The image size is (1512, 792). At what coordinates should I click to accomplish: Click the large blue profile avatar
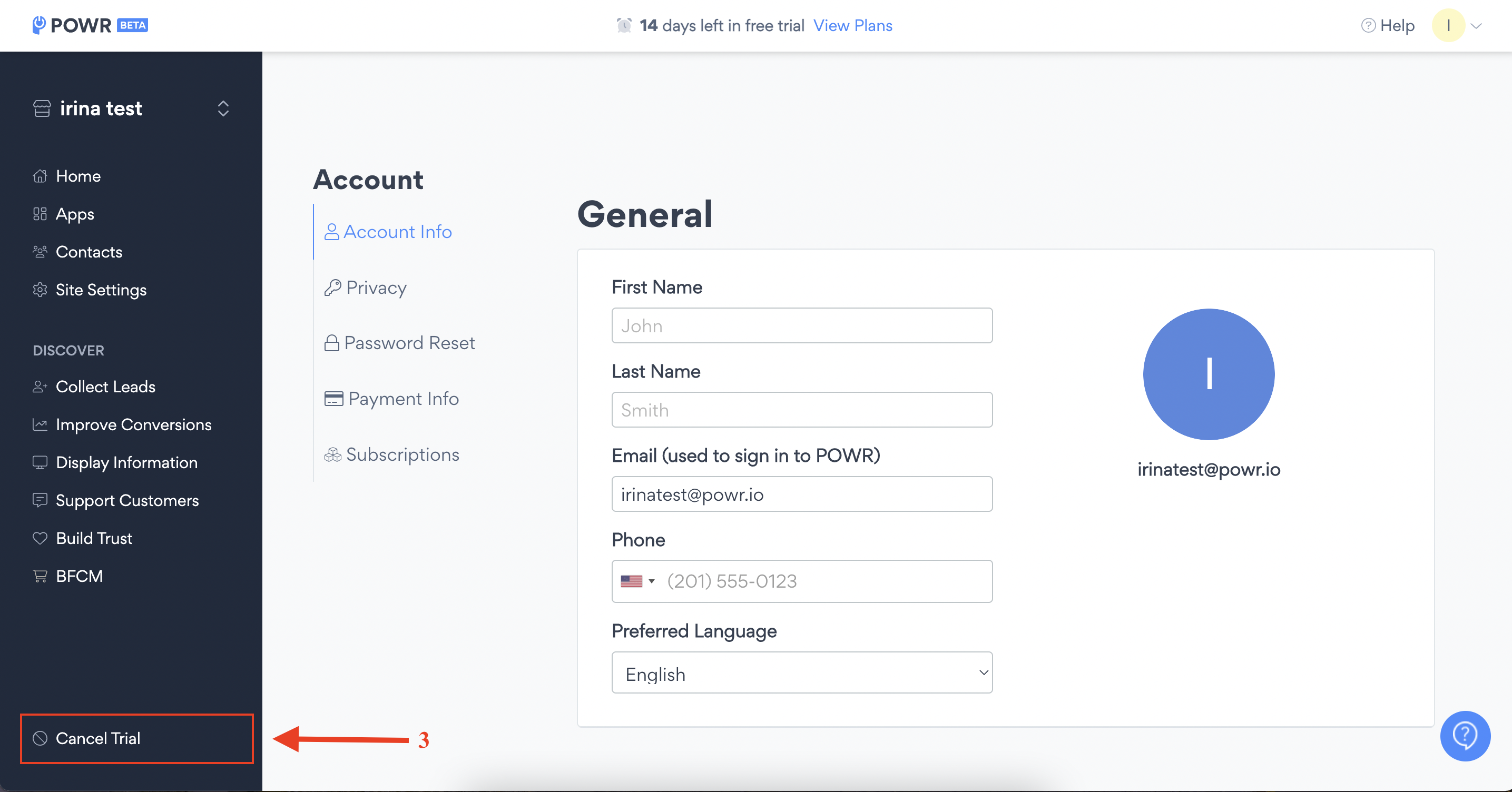(x=1209, y=374)
